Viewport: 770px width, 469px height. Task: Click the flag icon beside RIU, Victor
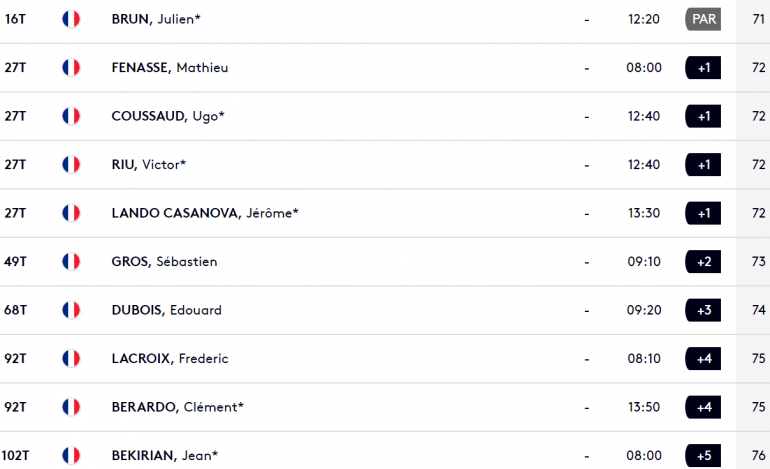(71, 165)
